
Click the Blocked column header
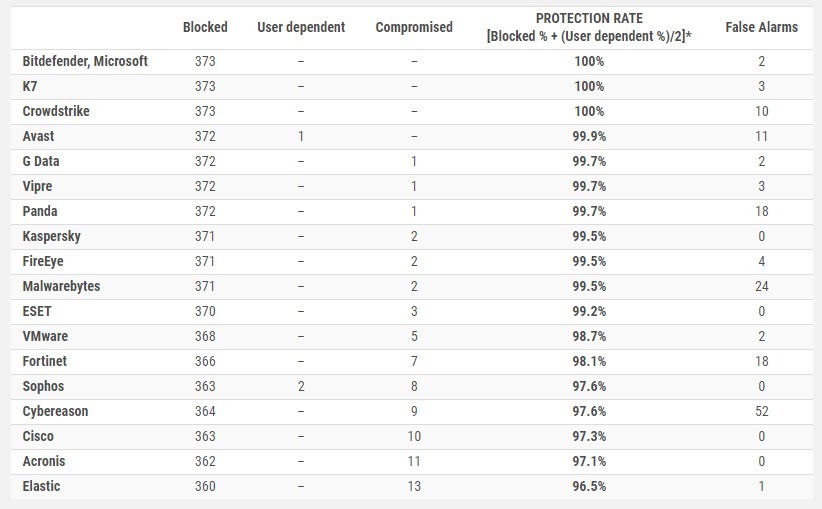click(205, 27)
